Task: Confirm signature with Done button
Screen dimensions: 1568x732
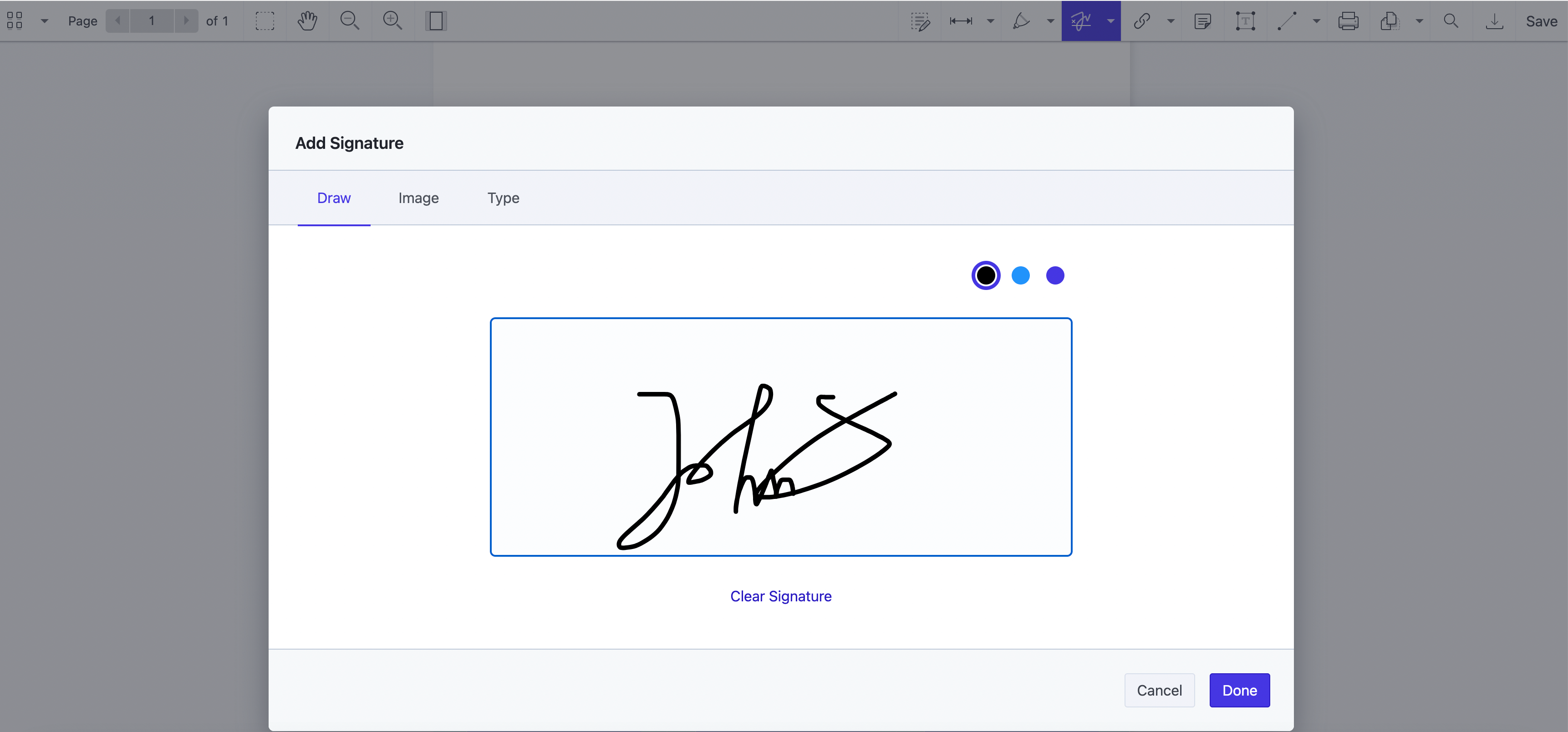Action: pyautogui.click(x=1240, y=690)
